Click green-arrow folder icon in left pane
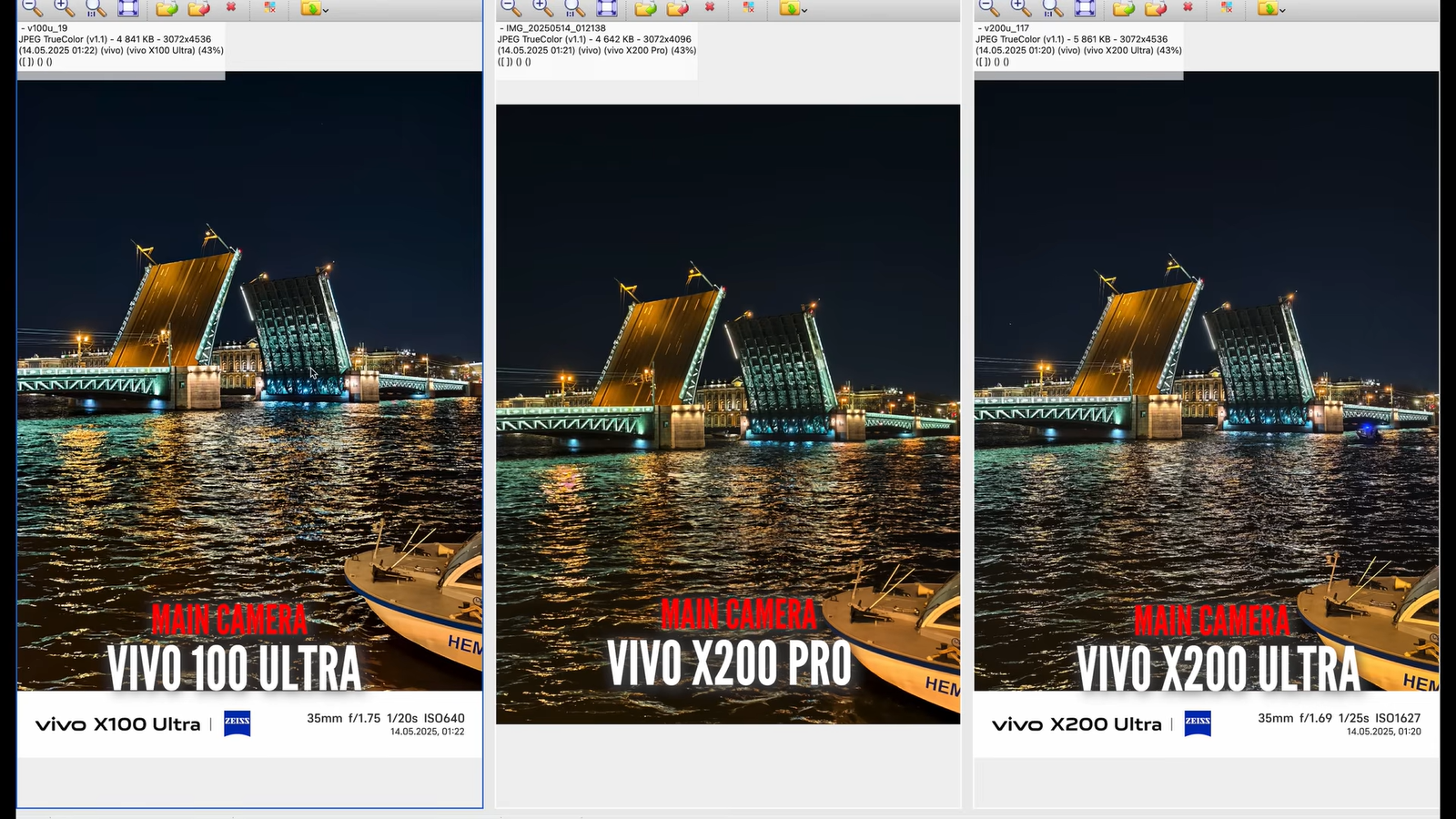This screenshot has height=819, width=1456. point(167,8)
